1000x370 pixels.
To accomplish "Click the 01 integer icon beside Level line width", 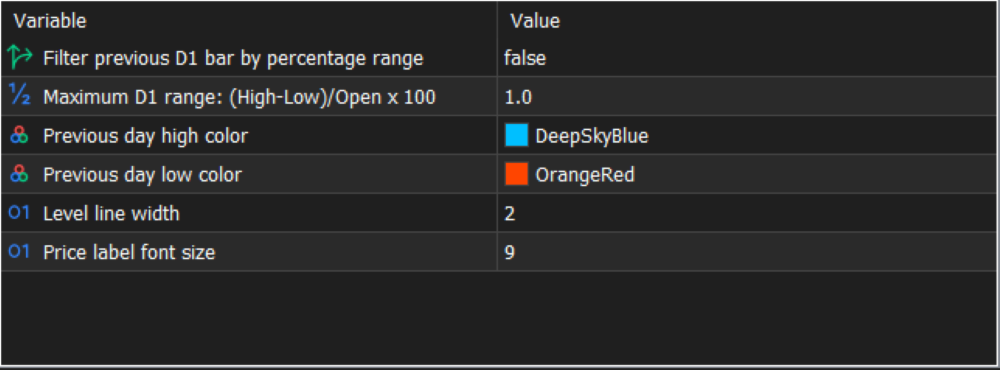I will point(19,213).
